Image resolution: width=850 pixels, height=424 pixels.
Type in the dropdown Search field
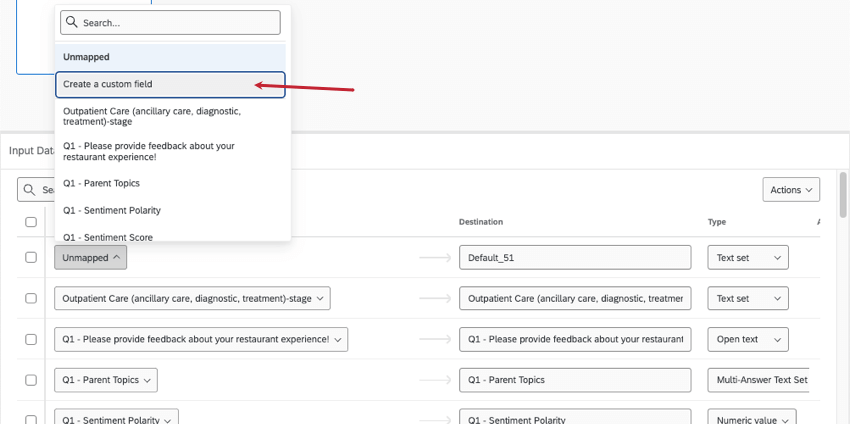click(x=180, y=23)
